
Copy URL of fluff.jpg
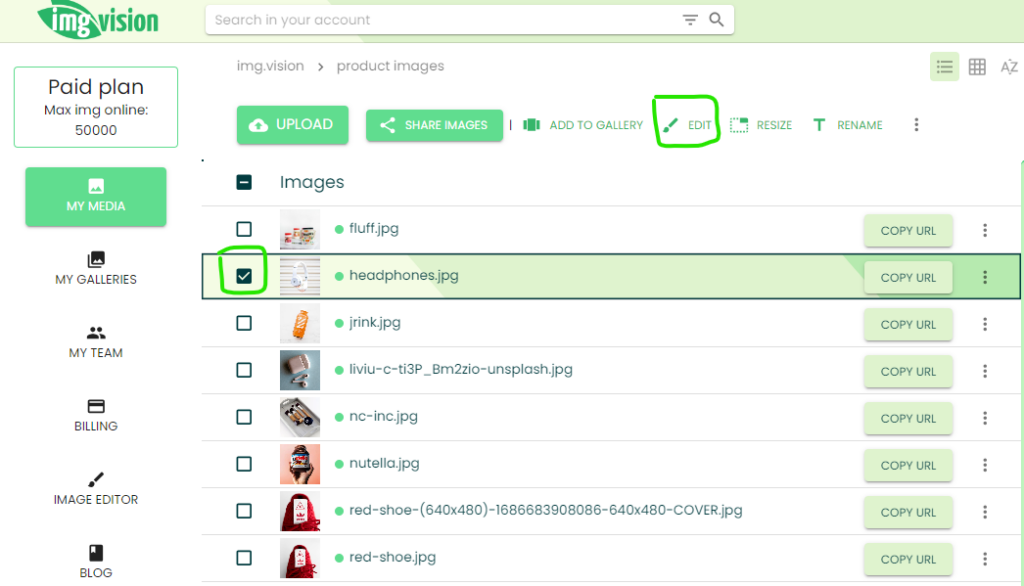click(908, 231)
